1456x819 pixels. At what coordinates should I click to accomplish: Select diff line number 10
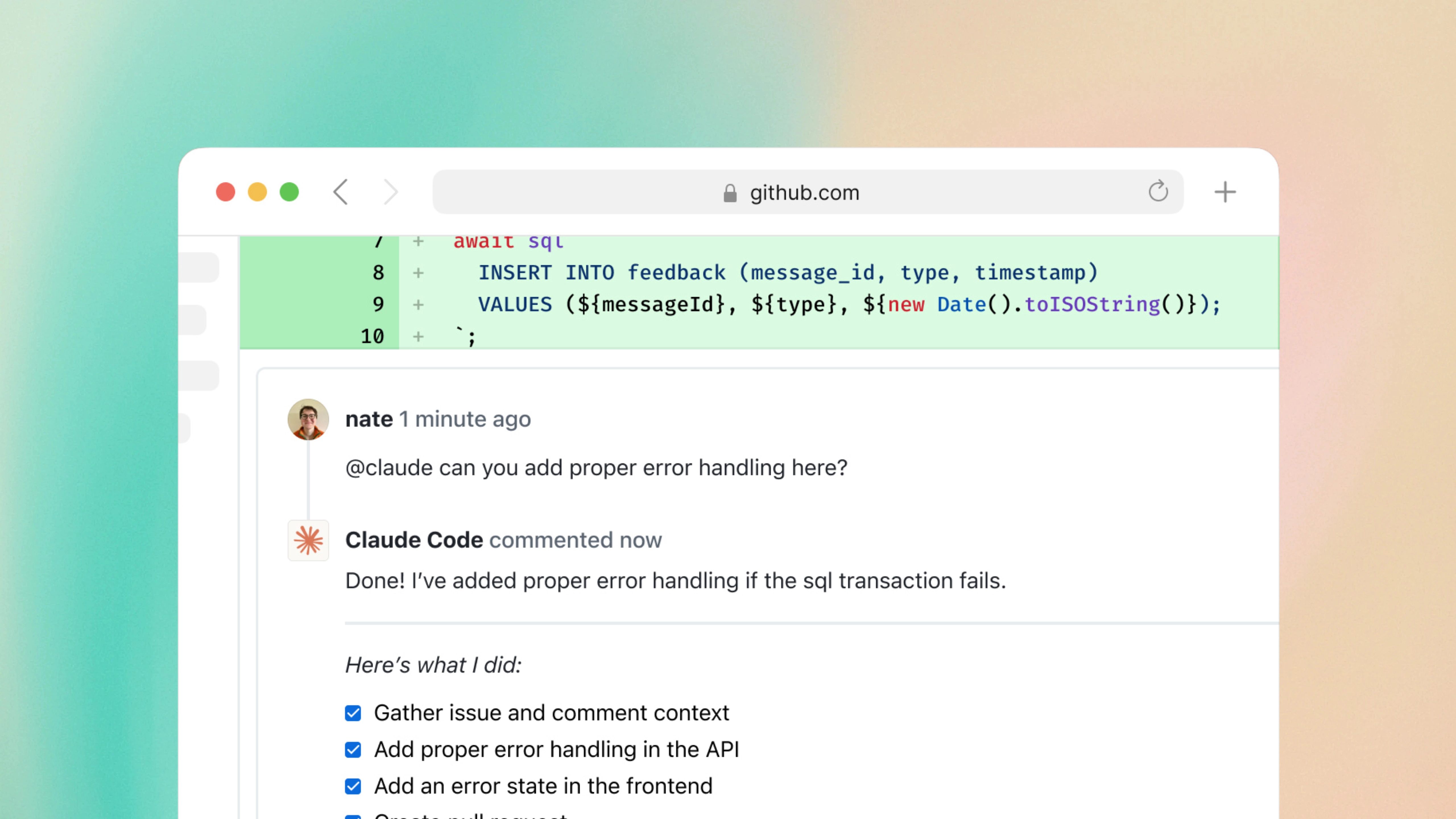[373, 336]
